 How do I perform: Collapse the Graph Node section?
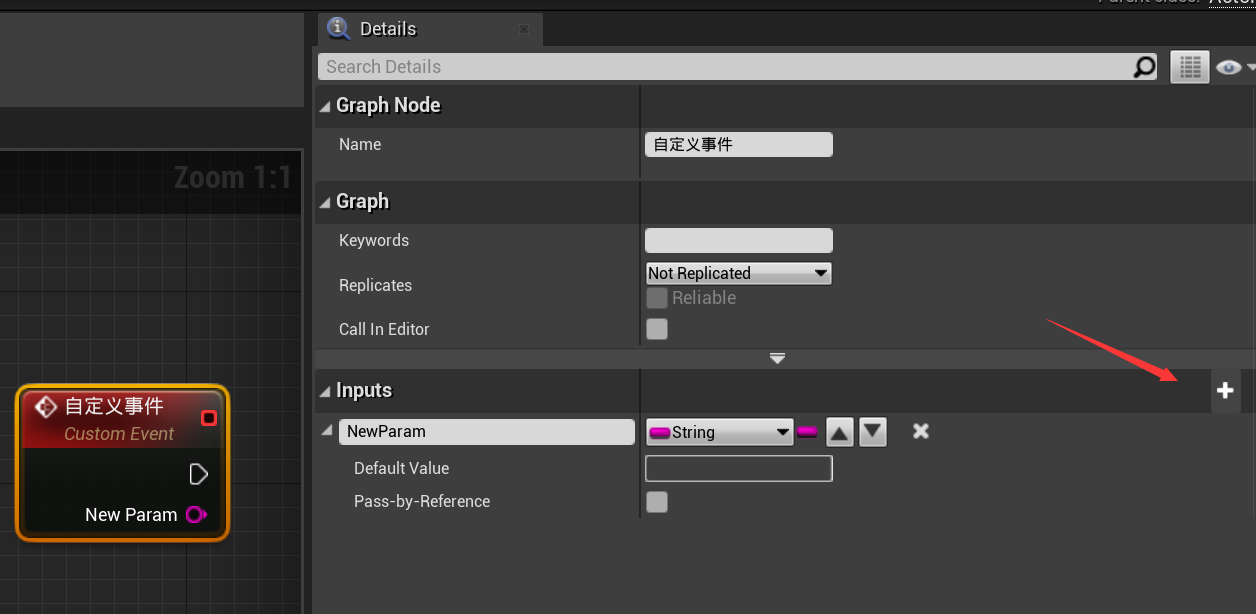point(325,106)
